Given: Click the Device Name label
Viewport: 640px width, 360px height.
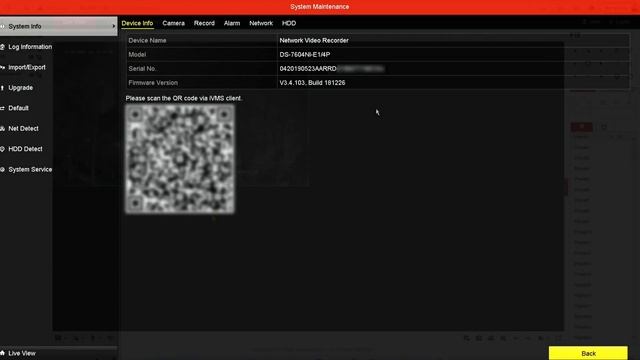Looking at the screenshot, I should [147, 40].
